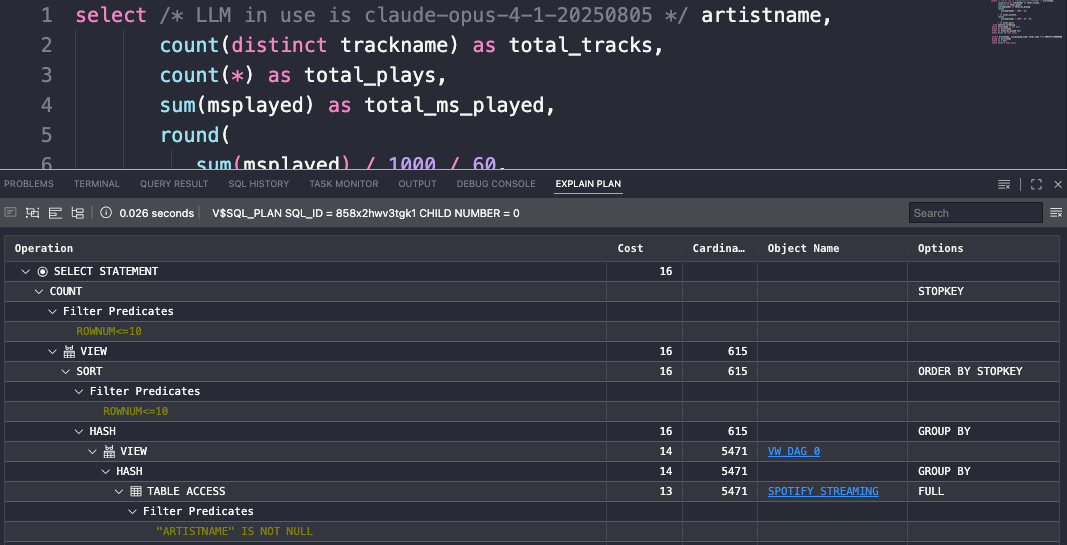
Task: Click the table icon beside TABLE ACCESS
Action: (136, 491)
